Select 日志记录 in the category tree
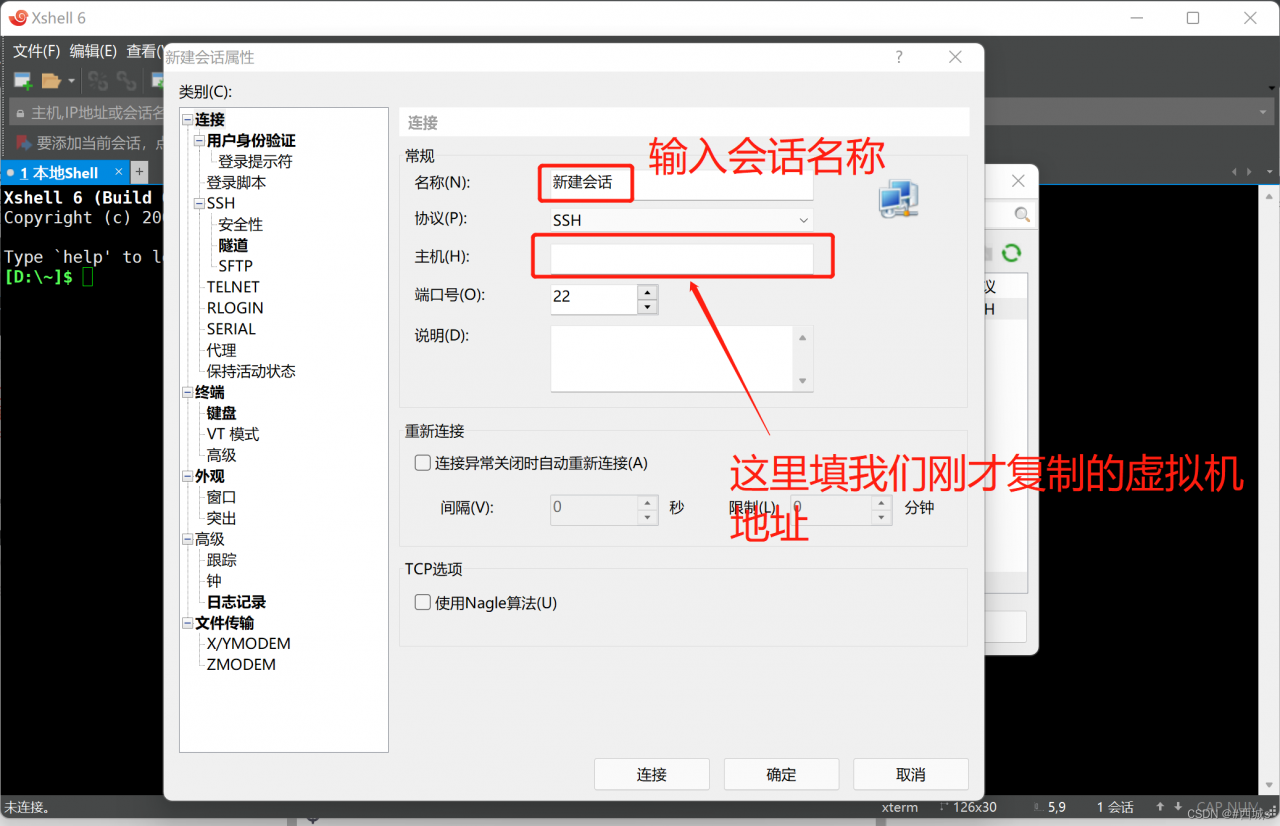Viewport: 1280px width, 826px height. (236, 602)
